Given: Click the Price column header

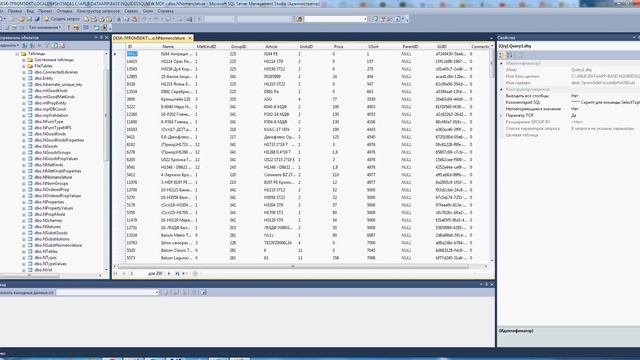Looking at the screenshot, I should (349, 47).
